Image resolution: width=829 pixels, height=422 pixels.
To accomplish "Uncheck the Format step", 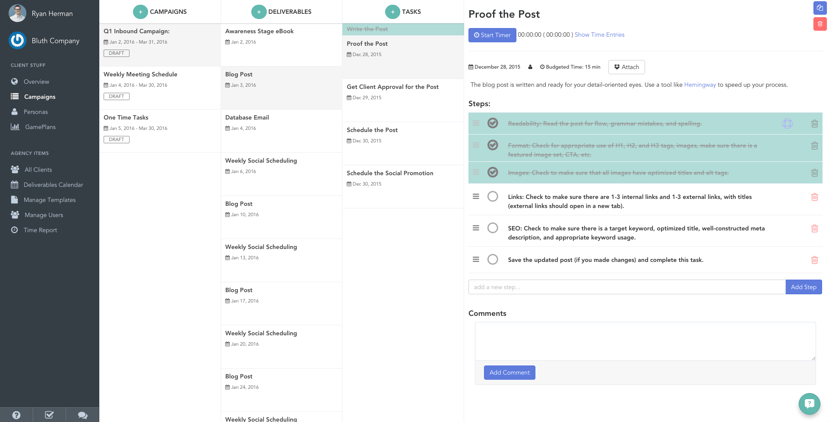I will pos(493,145).
